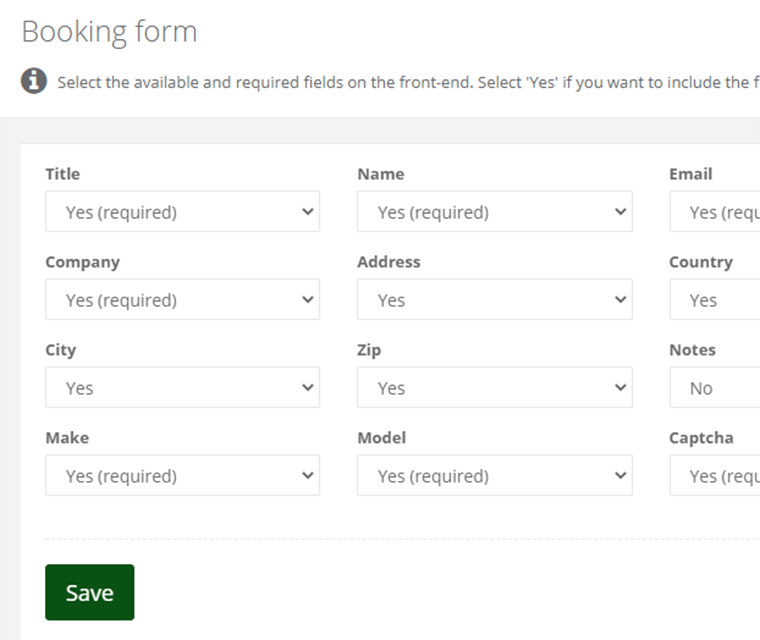The height and width of the screenshot is (640, 760).
Task: Open the Name field dropdown
Action: (494, 211)
